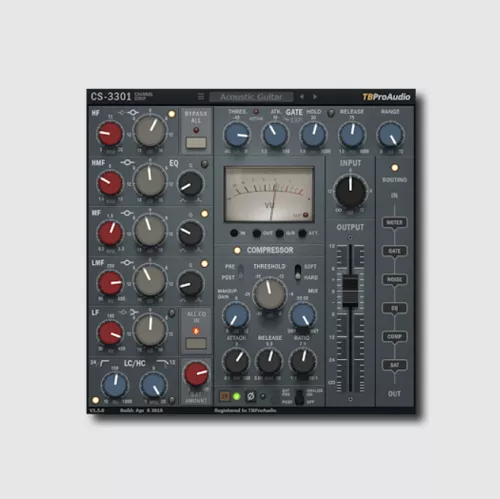Screen dimensions: 500x499
Task: Toggle the high-cut enable LED
Action: (172, 400)
